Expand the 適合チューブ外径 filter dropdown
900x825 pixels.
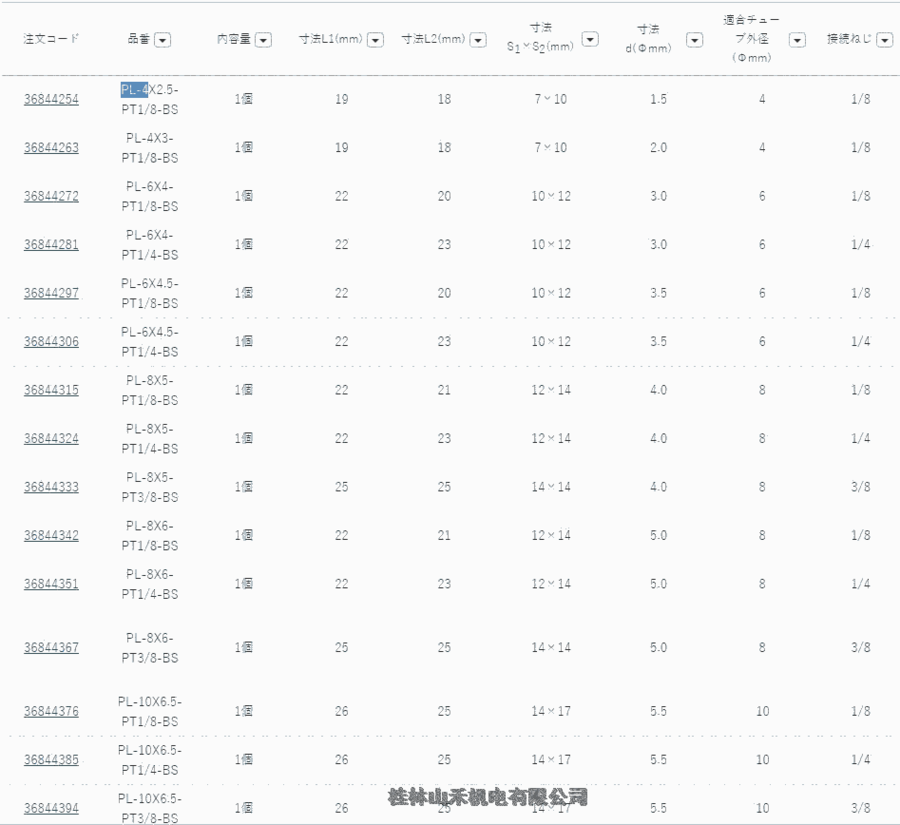797,40
